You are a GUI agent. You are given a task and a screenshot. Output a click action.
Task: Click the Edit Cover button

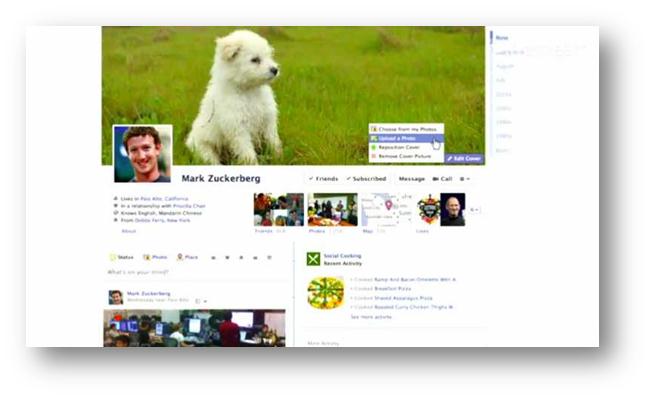tap(464, 159)
